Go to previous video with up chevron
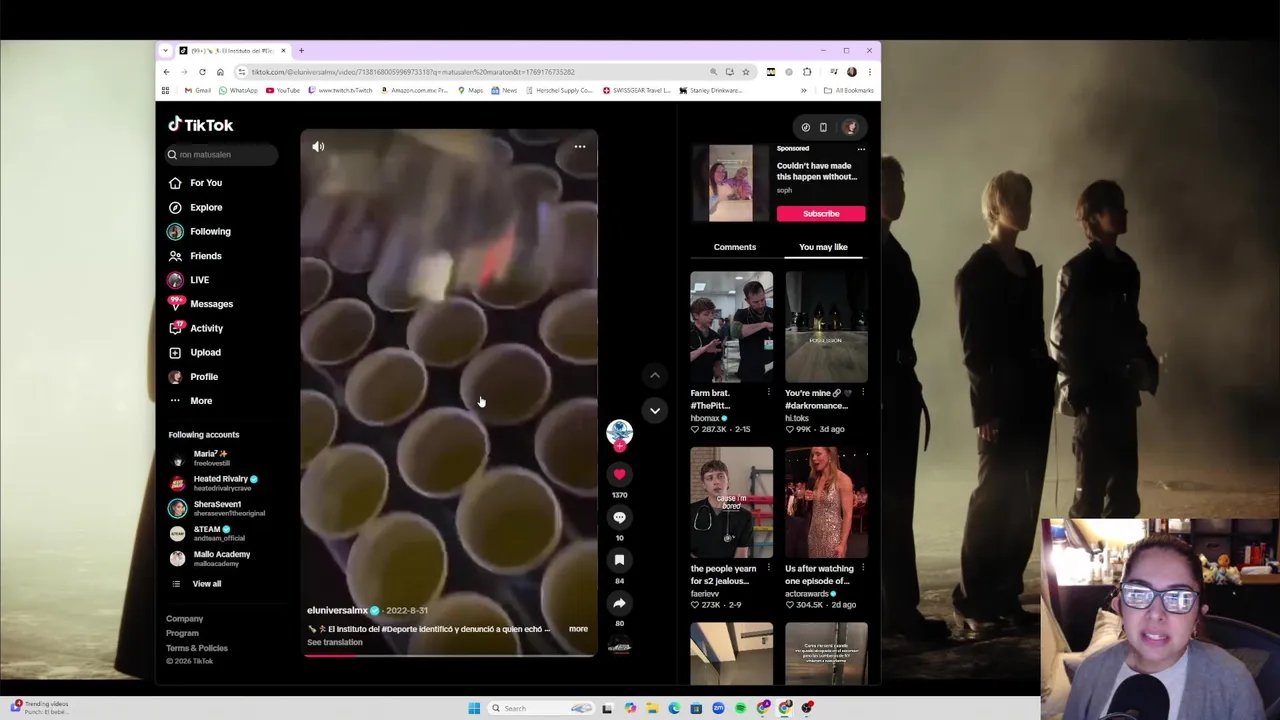Image resolution: width=1280 pixels, height=720 pixels. 655,375
